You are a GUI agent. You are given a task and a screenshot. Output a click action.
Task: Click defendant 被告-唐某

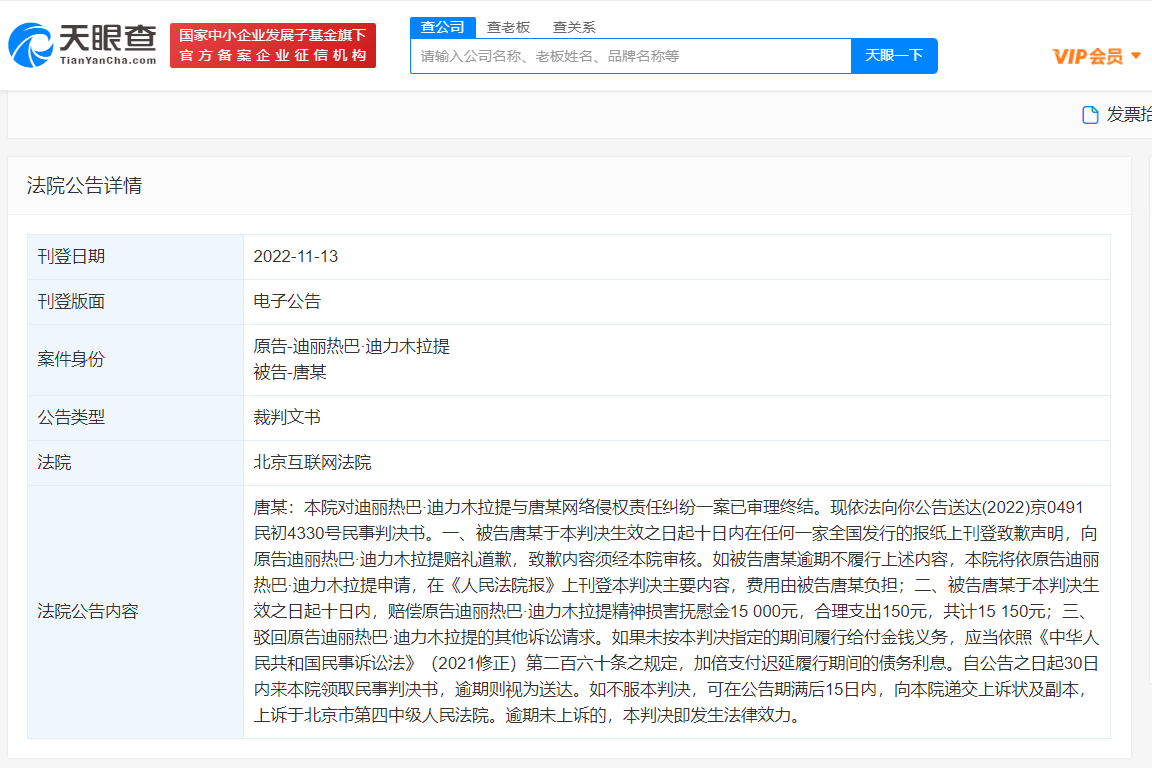pyautogui.click(x=289, y=373)
